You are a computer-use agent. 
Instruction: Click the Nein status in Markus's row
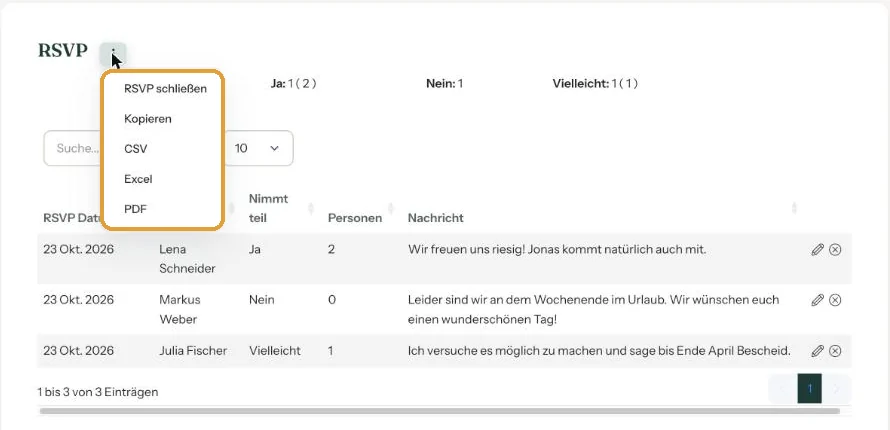click(x=261, y=300)
